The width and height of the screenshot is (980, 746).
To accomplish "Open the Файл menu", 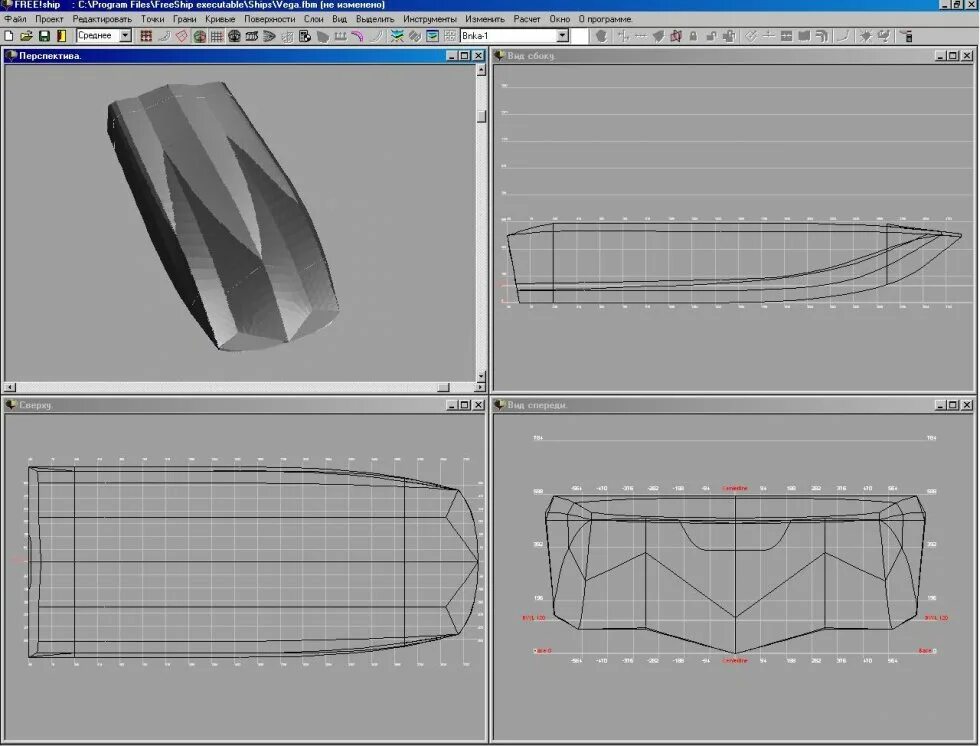I will point(16,19).
